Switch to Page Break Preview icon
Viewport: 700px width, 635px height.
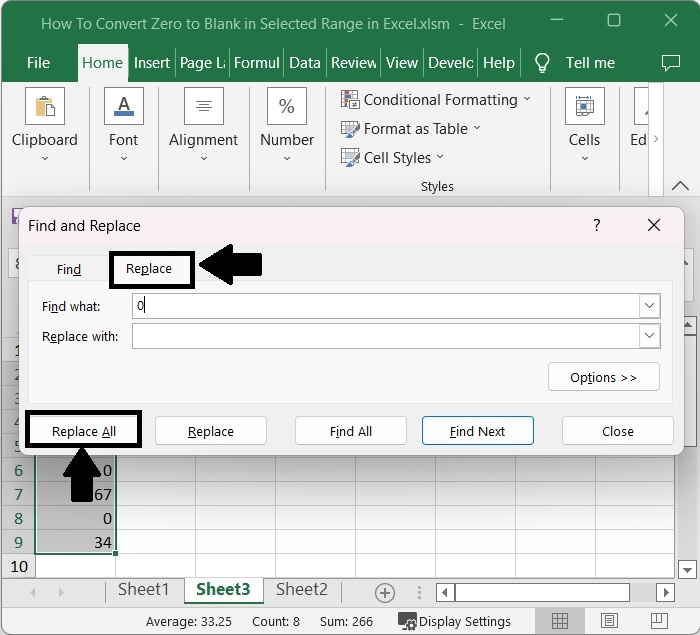(658, 621)
